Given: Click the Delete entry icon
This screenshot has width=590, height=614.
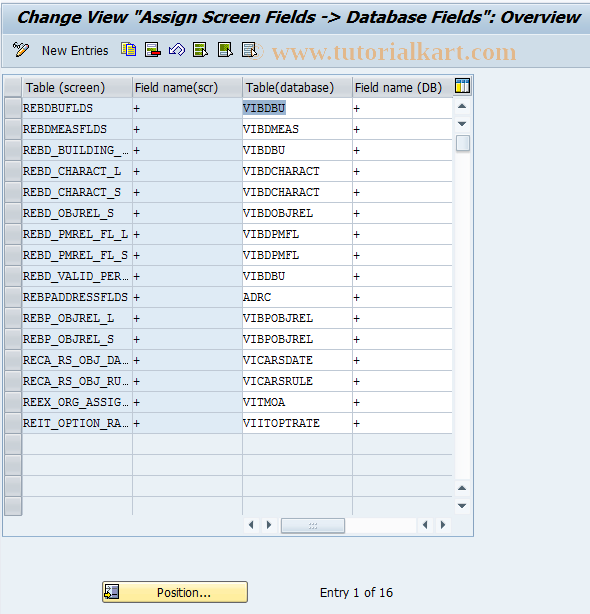Looking at the screenshot, I should [x=152, y=50].
